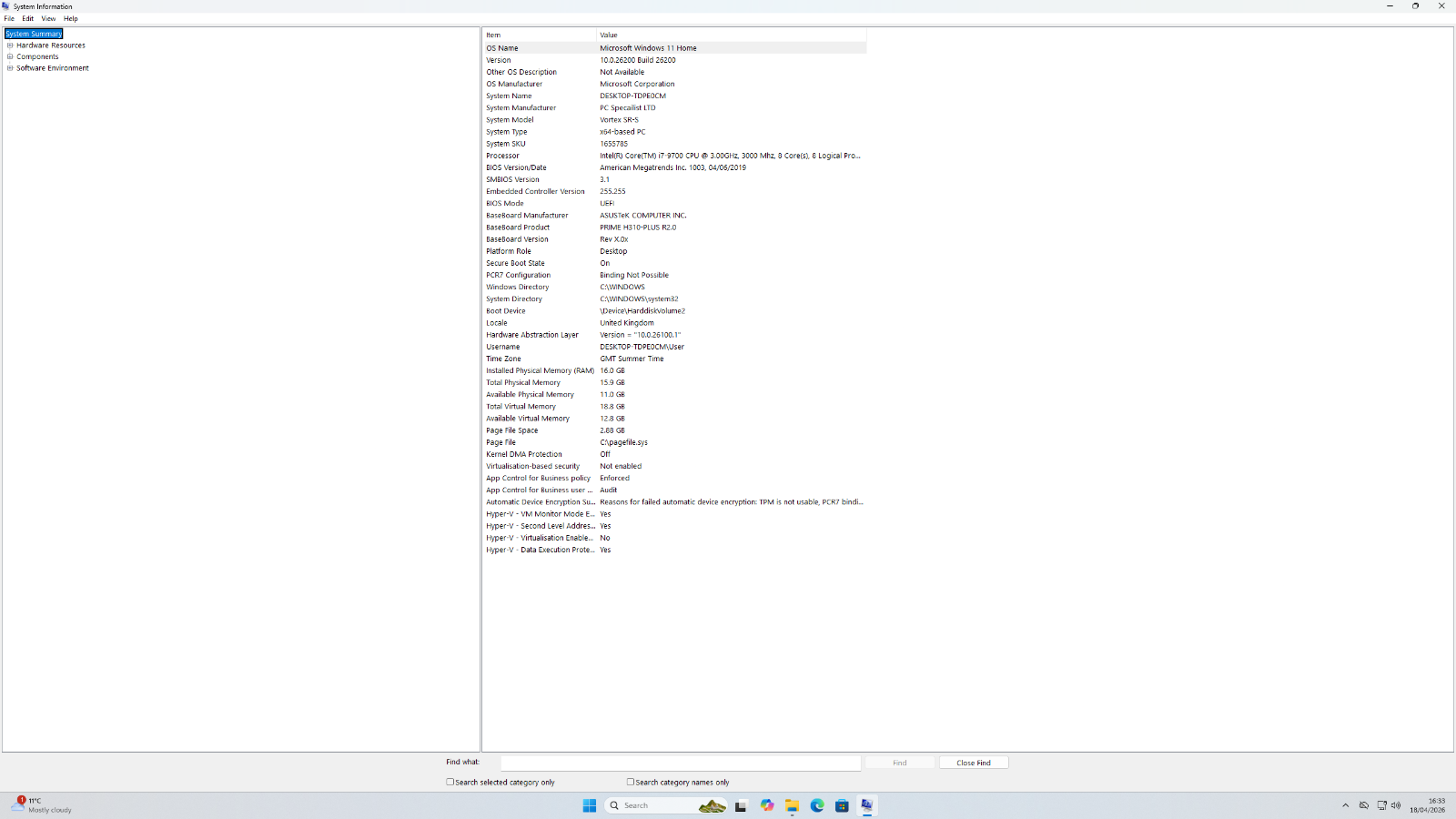Select Installed Physical Memory (RAM) row
The image size is (1456, 819).
(674, 370)
